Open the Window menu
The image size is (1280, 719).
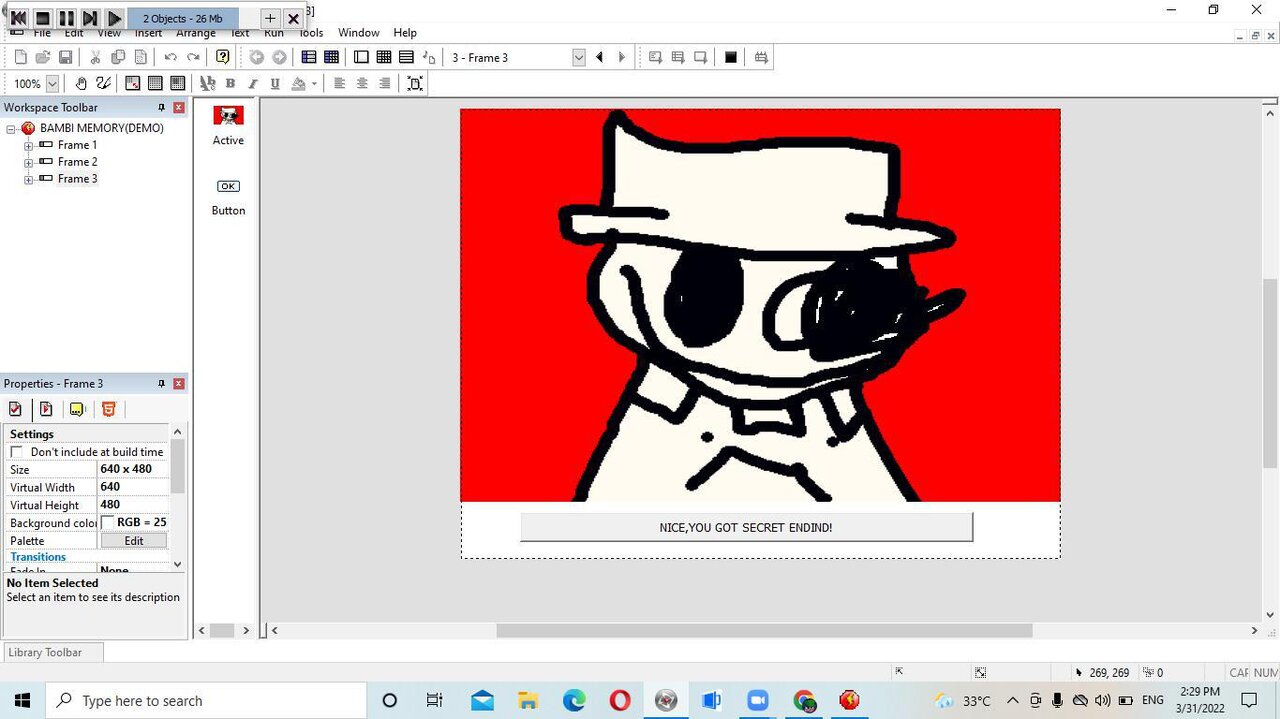pyautogui.click(x=358, y=33)
